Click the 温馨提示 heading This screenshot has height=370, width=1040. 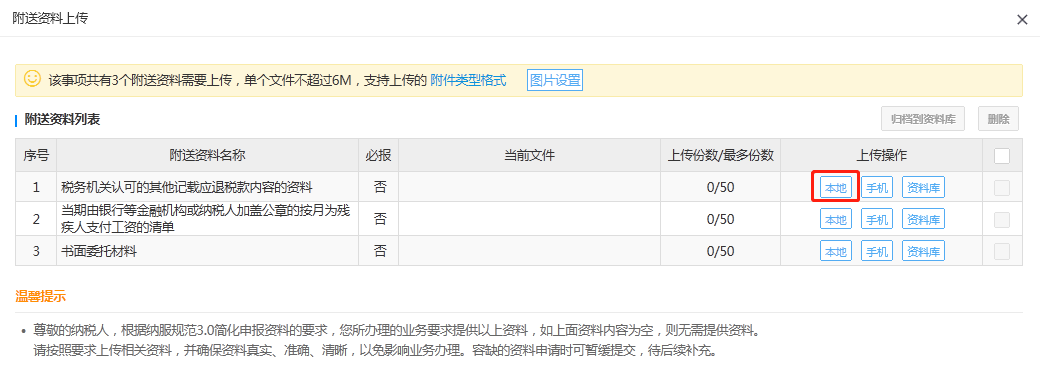click(x=40, y=296)
